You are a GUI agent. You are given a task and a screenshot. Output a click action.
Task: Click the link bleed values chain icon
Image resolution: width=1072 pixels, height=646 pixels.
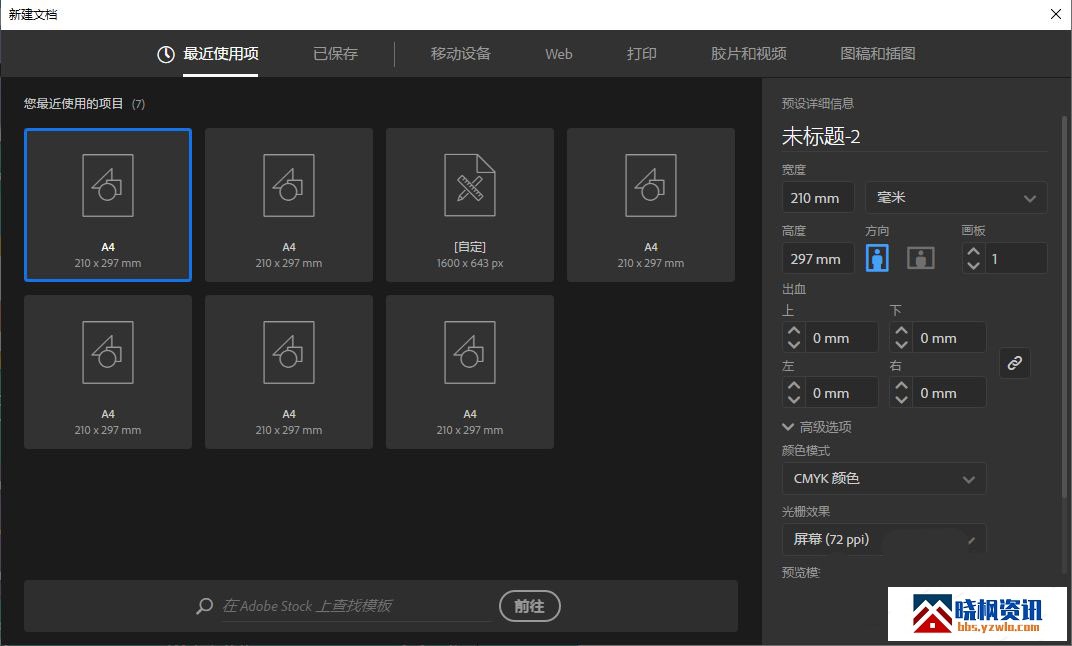click(x=1014, y=364)
